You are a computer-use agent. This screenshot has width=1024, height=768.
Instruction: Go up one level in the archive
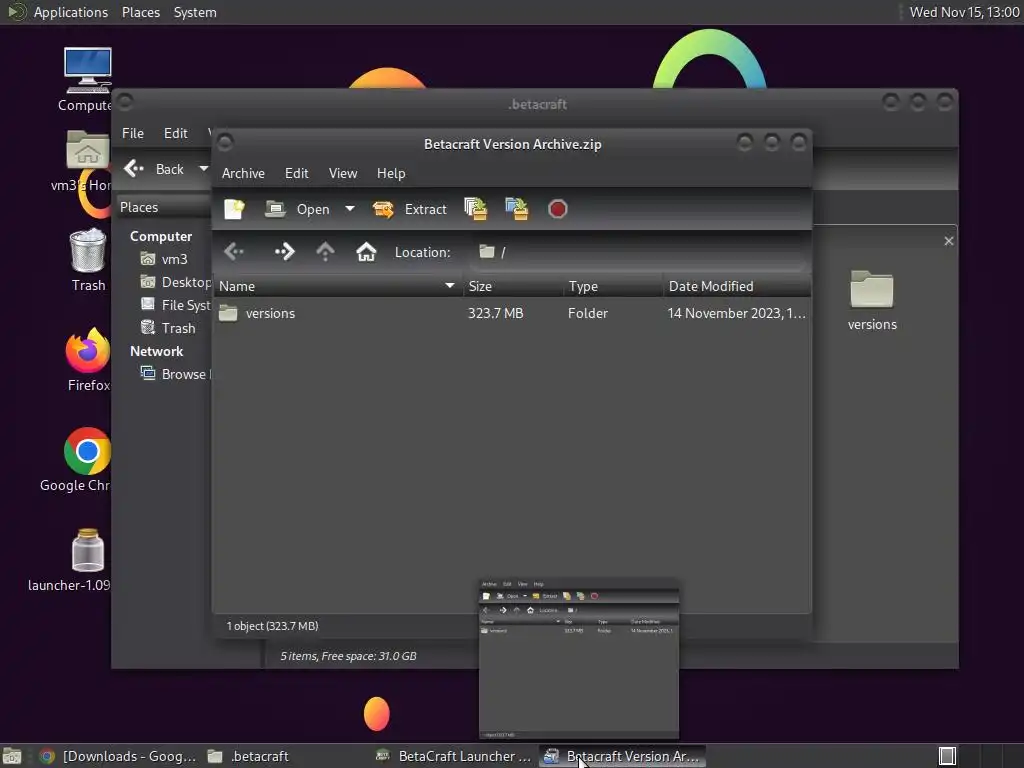[325, 251]
